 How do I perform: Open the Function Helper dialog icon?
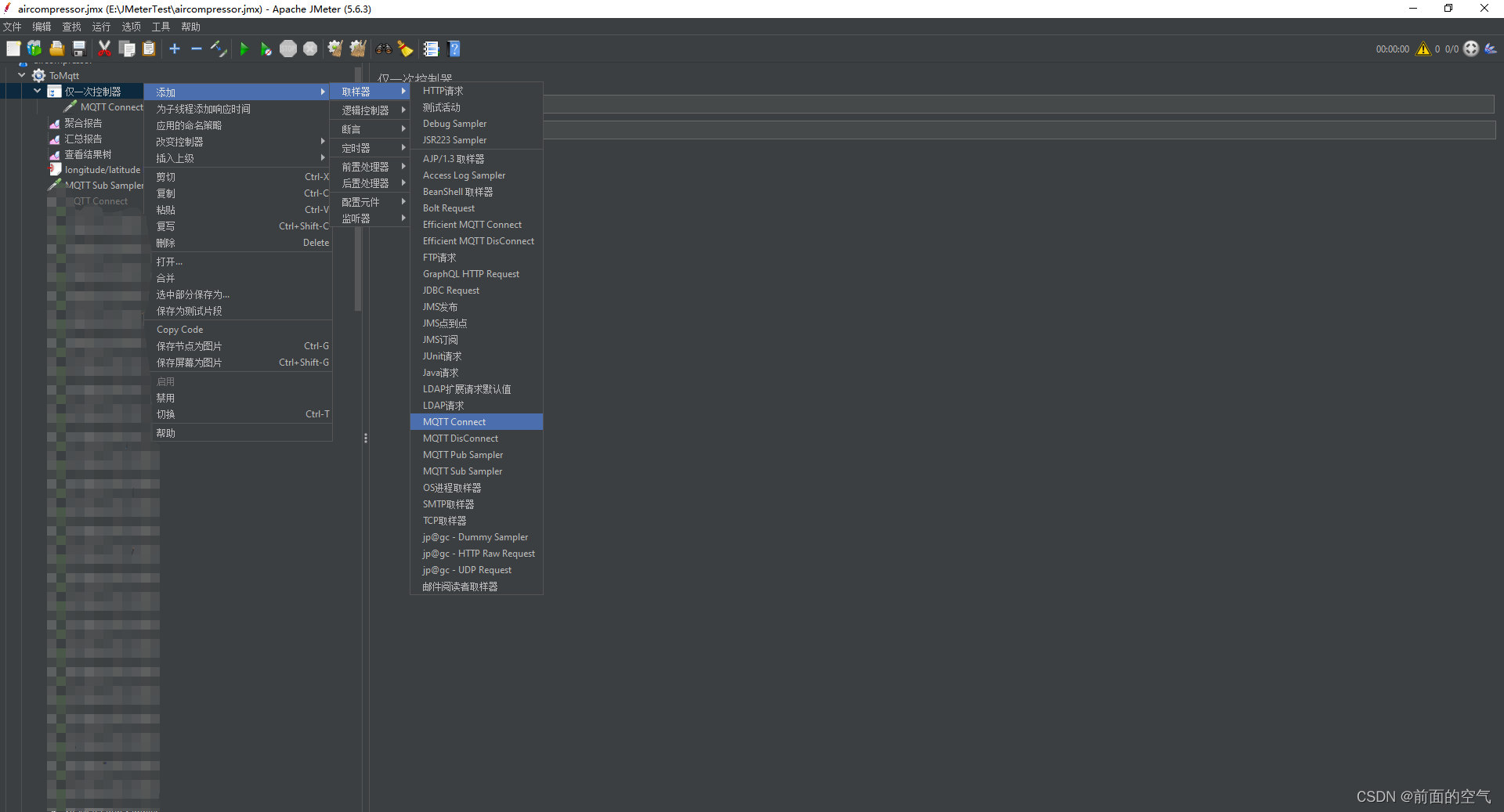pyautogui.click(x=431, y=49)
